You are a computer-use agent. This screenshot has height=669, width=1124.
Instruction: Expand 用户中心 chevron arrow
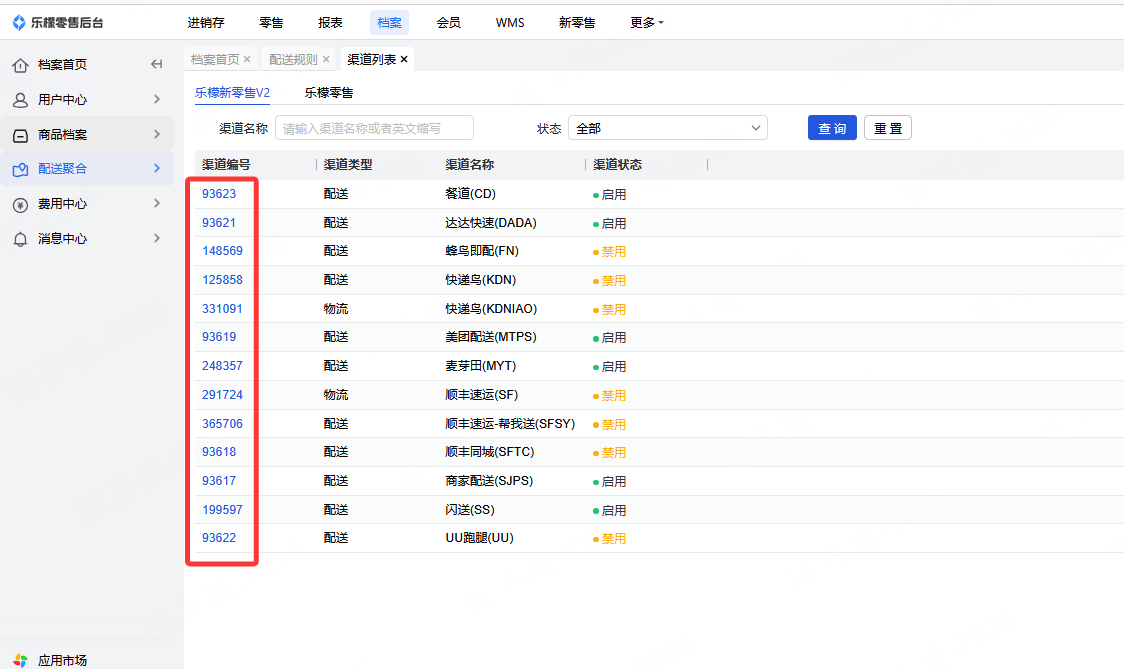pyautogui.click(x=157, y=100)
